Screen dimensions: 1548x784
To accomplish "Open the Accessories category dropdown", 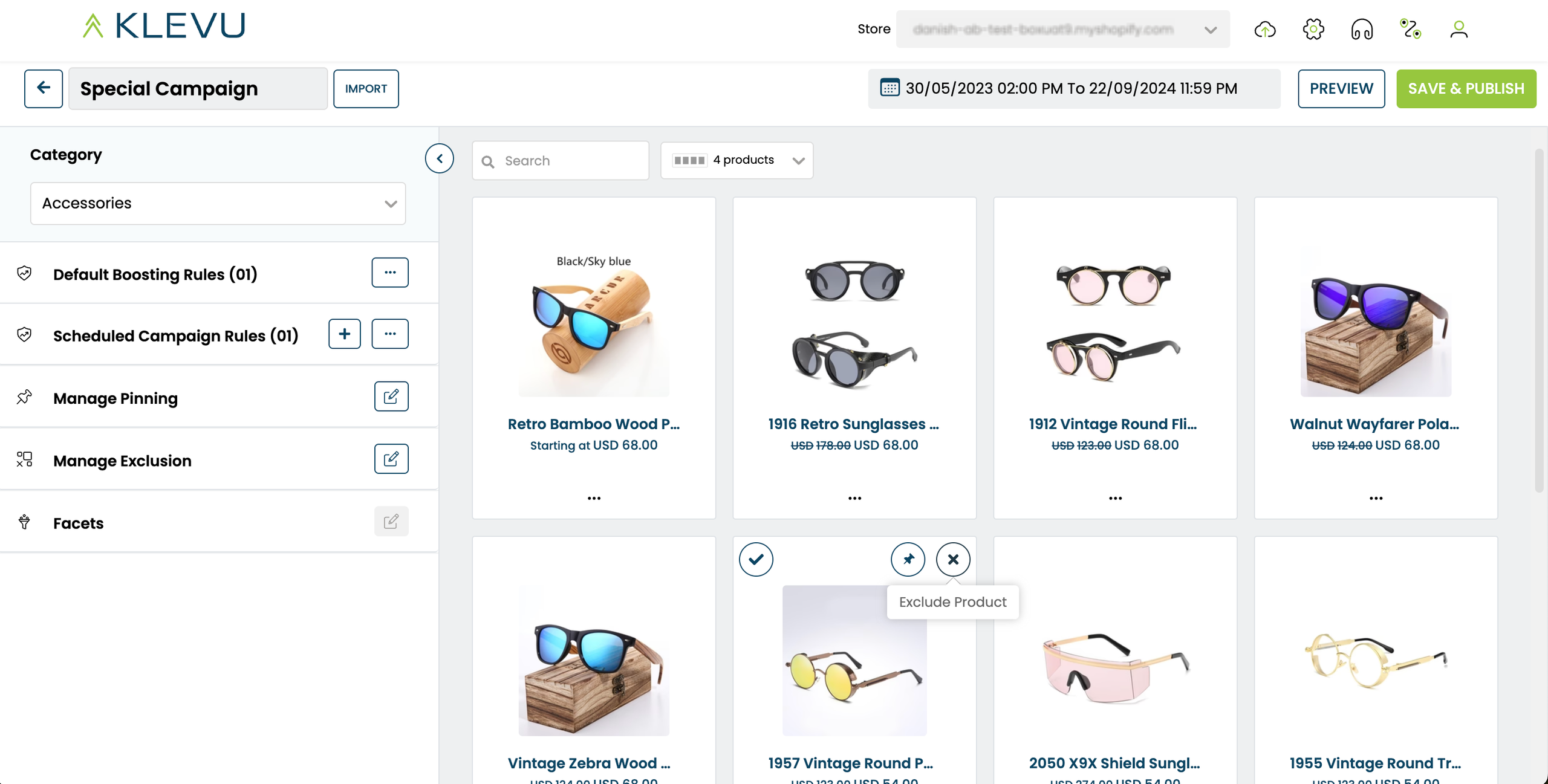I will click(x=218, y=204).
